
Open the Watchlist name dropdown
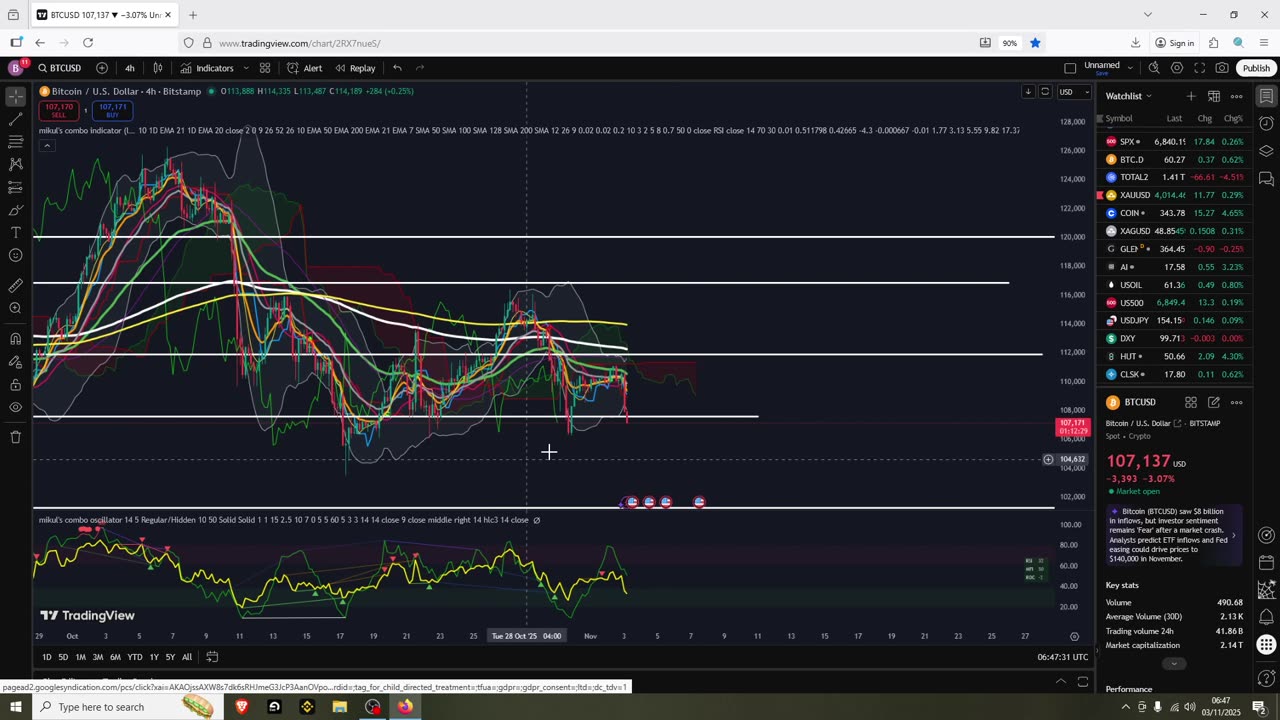coord(1129,96)
